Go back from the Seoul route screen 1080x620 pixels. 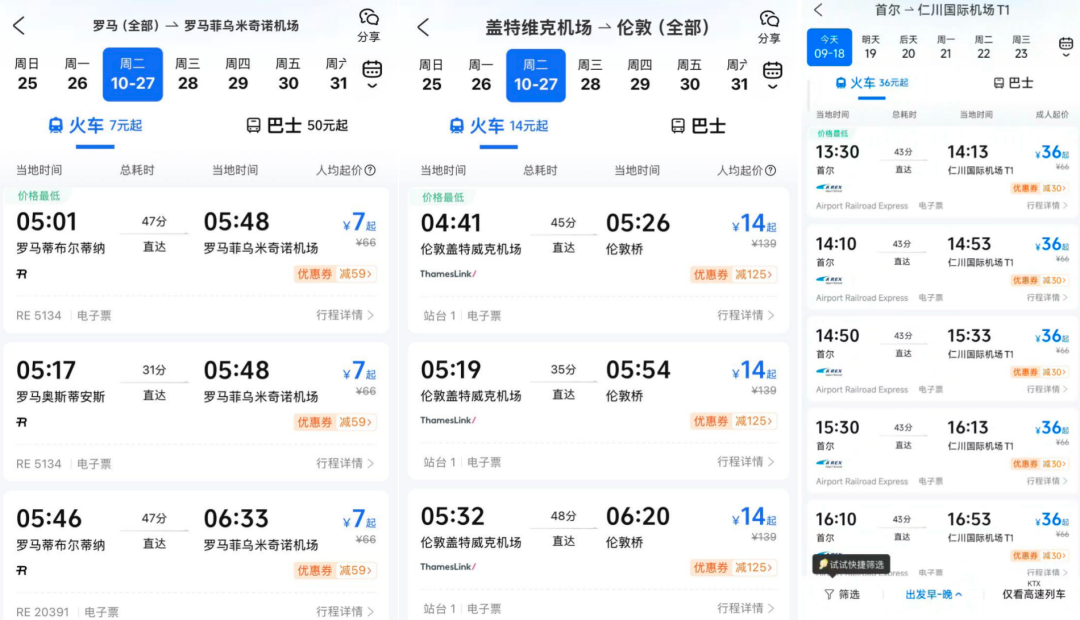[818, 10]
